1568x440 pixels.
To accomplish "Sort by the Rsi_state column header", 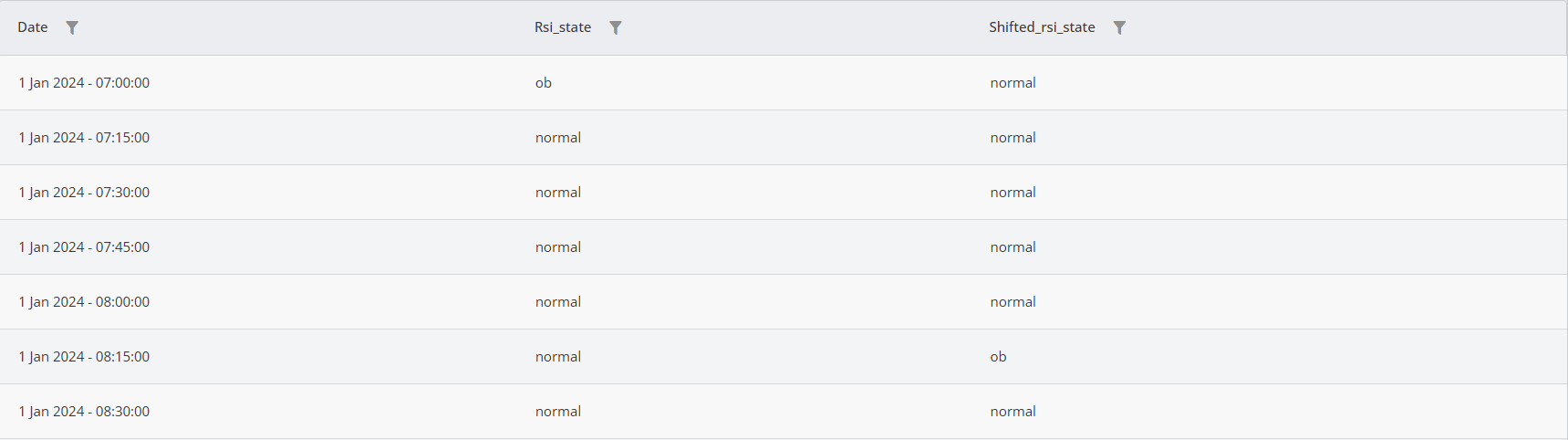I will tap(563, 27).
